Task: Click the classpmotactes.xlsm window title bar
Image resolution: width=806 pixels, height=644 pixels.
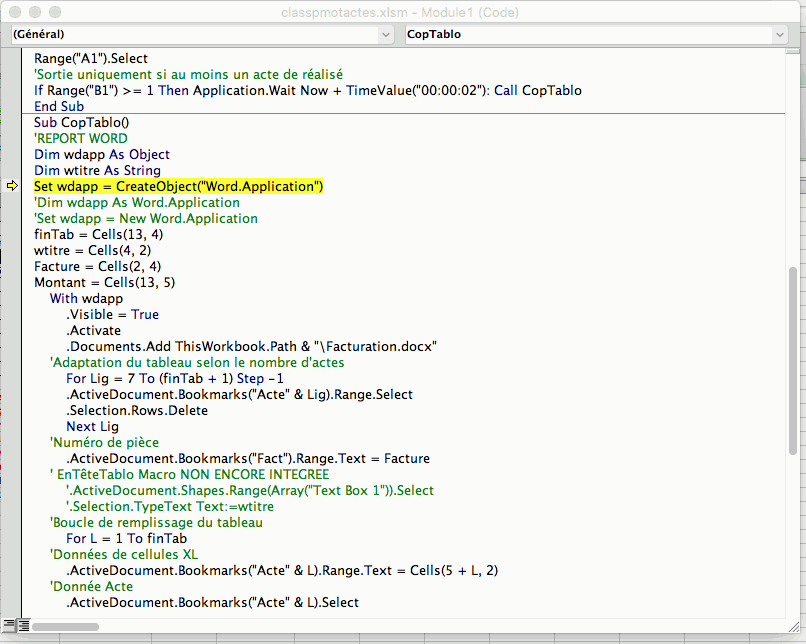Action: tap(402, 11)
